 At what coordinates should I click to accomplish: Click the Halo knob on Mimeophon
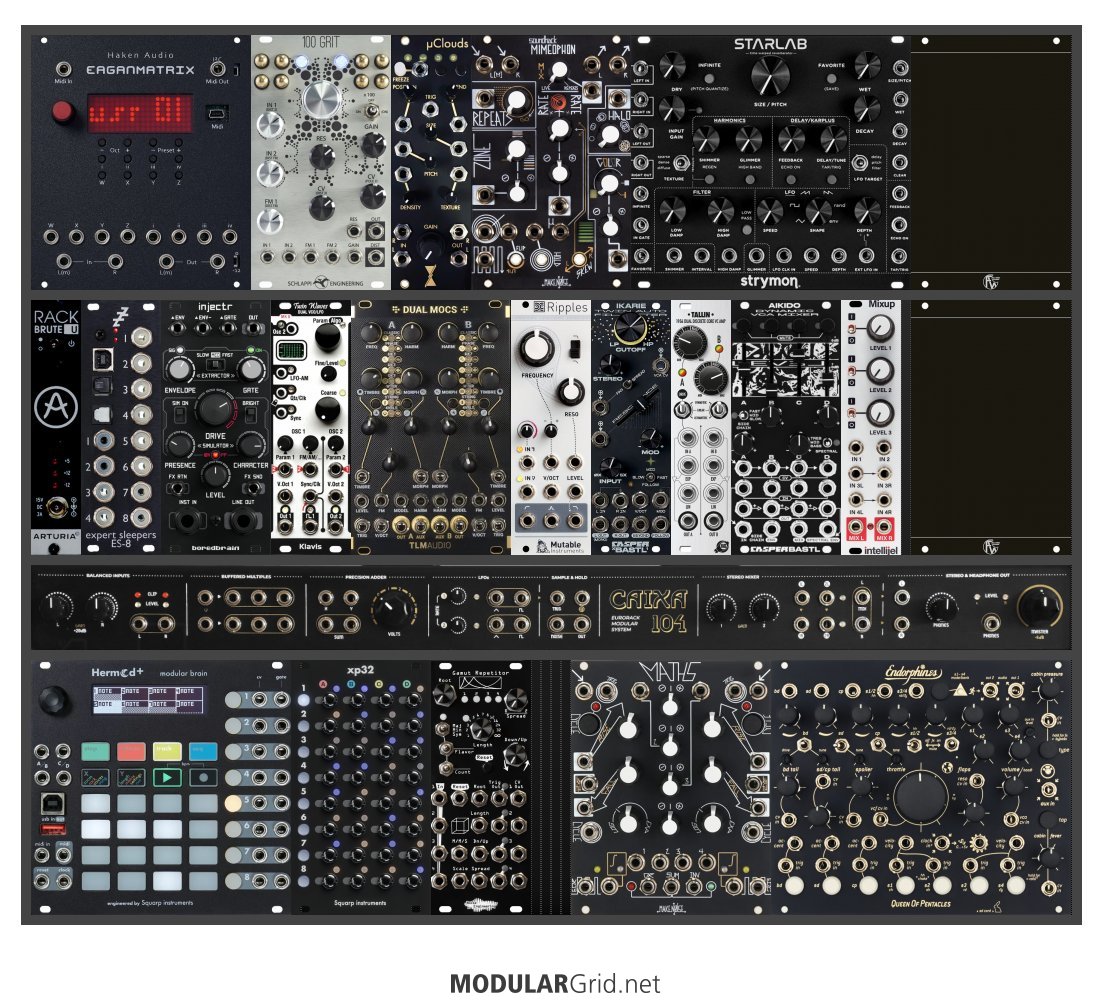(x=608, y=135)
